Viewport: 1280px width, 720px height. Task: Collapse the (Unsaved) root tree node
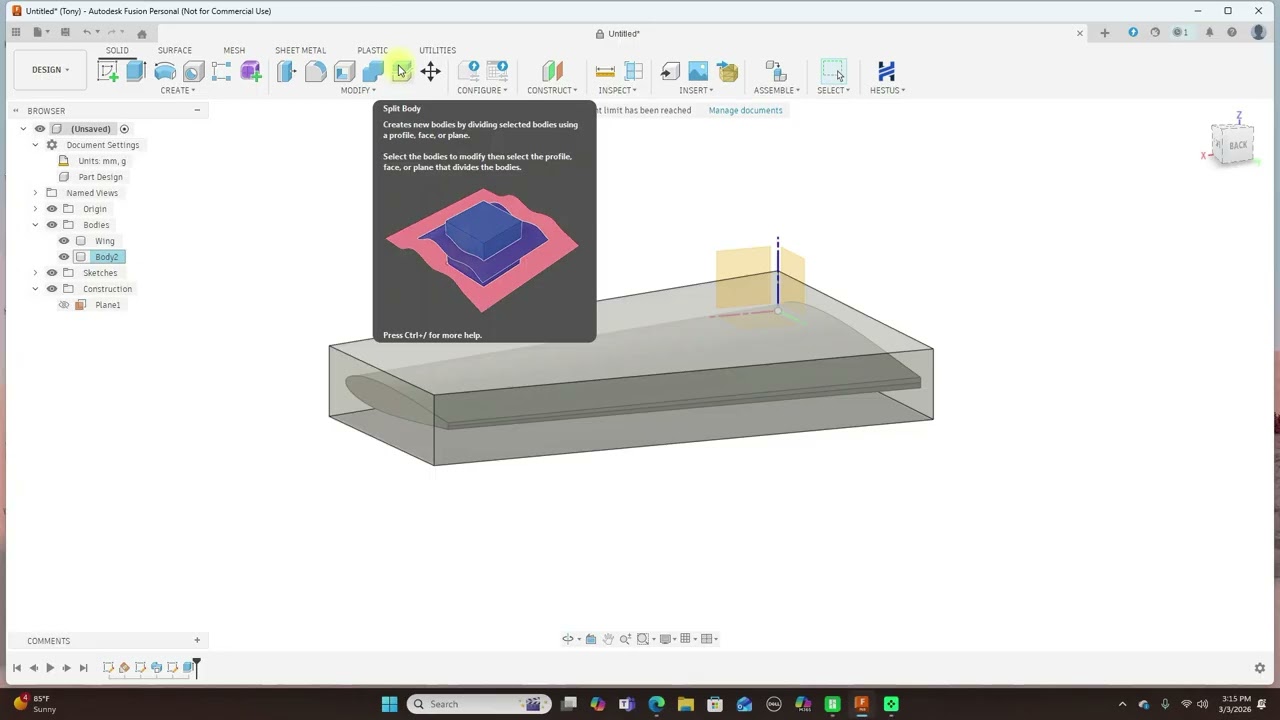point(23,129)
